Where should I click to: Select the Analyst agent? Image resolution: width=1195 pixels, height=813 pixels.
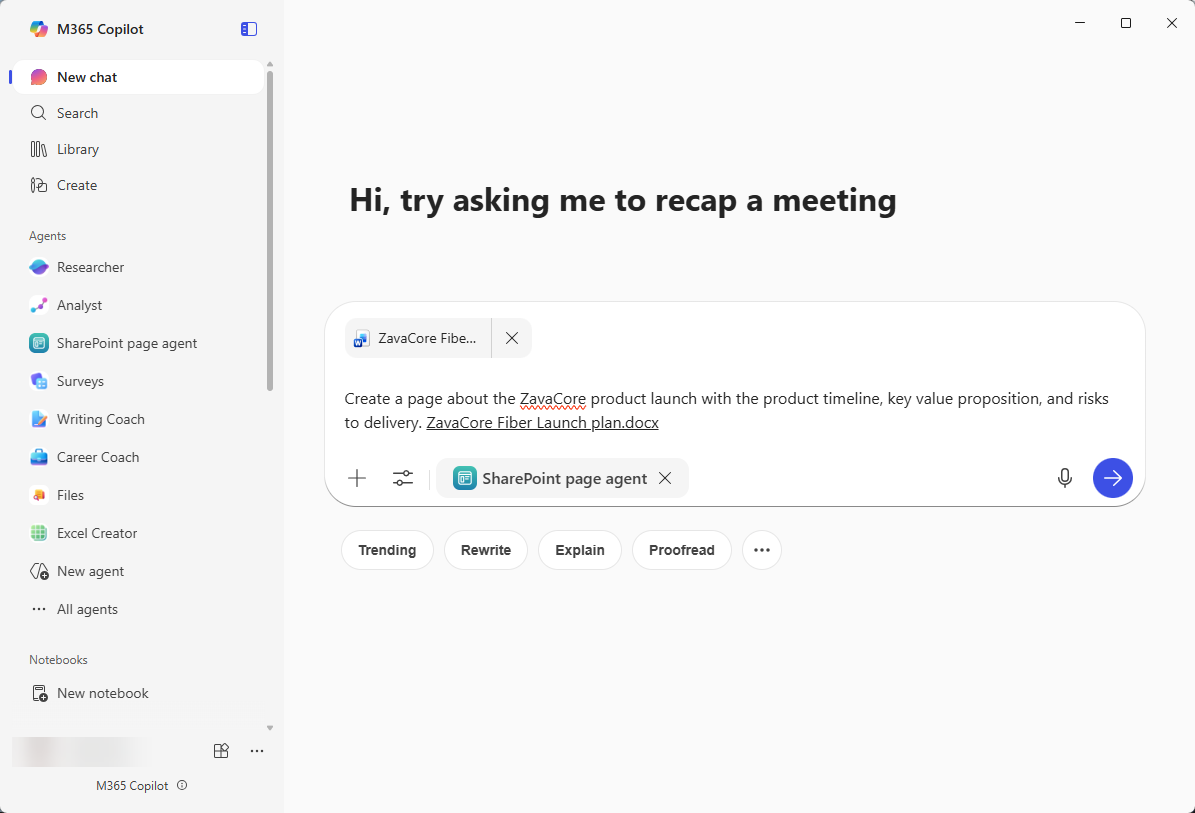point(81,305)
